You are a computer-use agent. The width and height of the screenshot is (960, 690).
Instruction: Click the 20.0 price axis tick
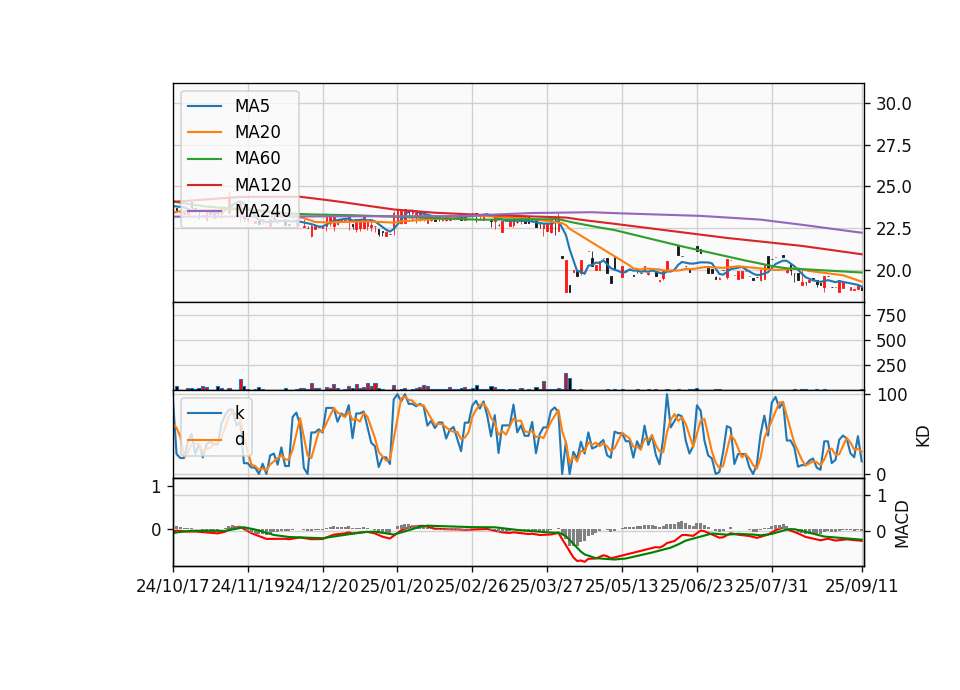tap(893, 271)
